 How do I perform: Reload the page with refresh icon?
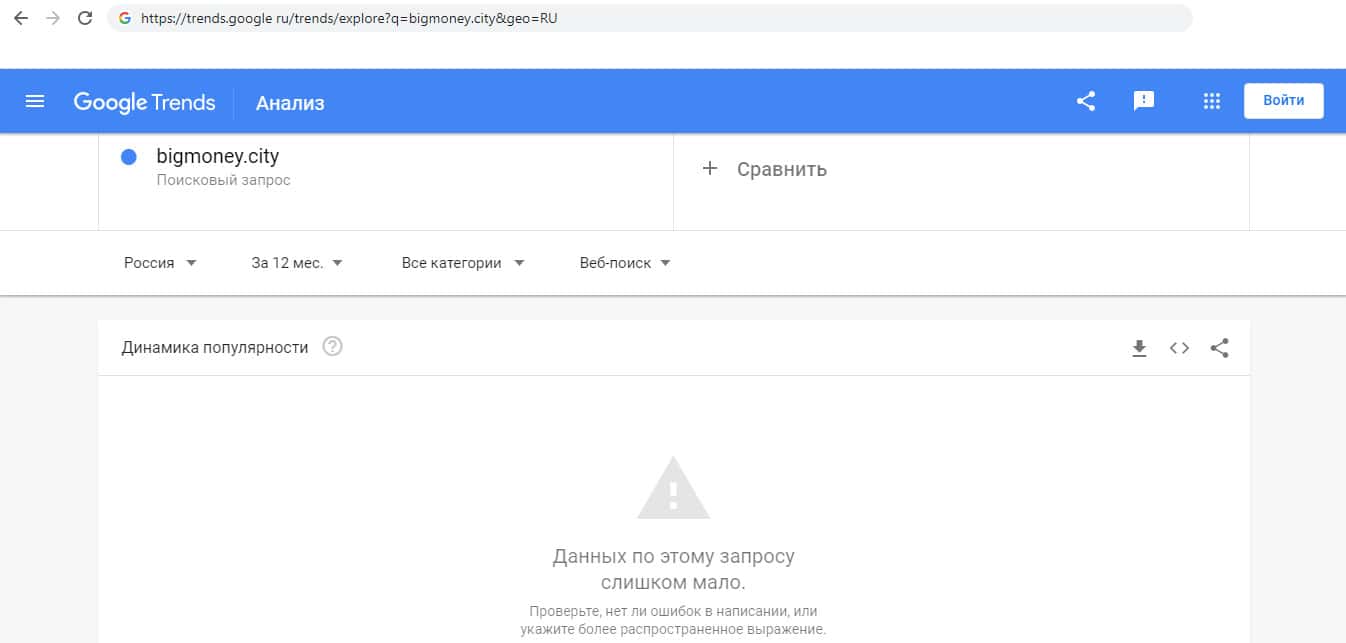85,18
